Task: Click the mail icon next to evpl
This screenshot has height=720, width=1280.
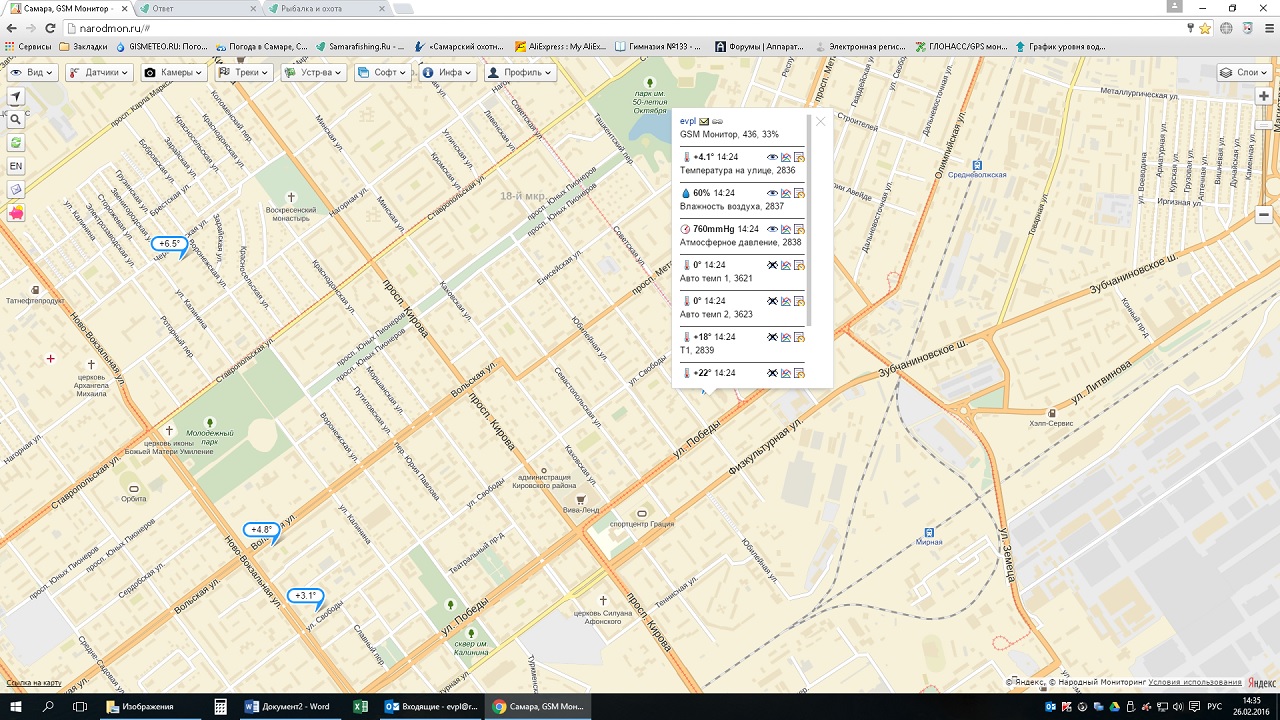Action: coord(704,121)
